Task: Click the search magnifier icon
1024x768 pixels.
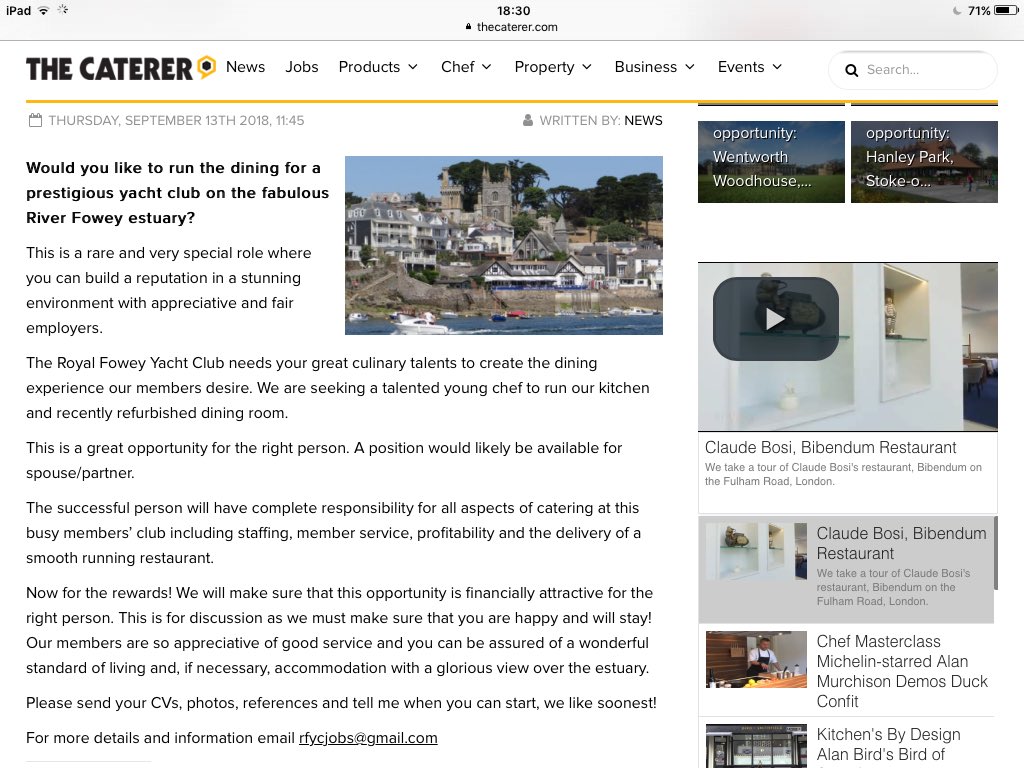Action: pos(852,70)
